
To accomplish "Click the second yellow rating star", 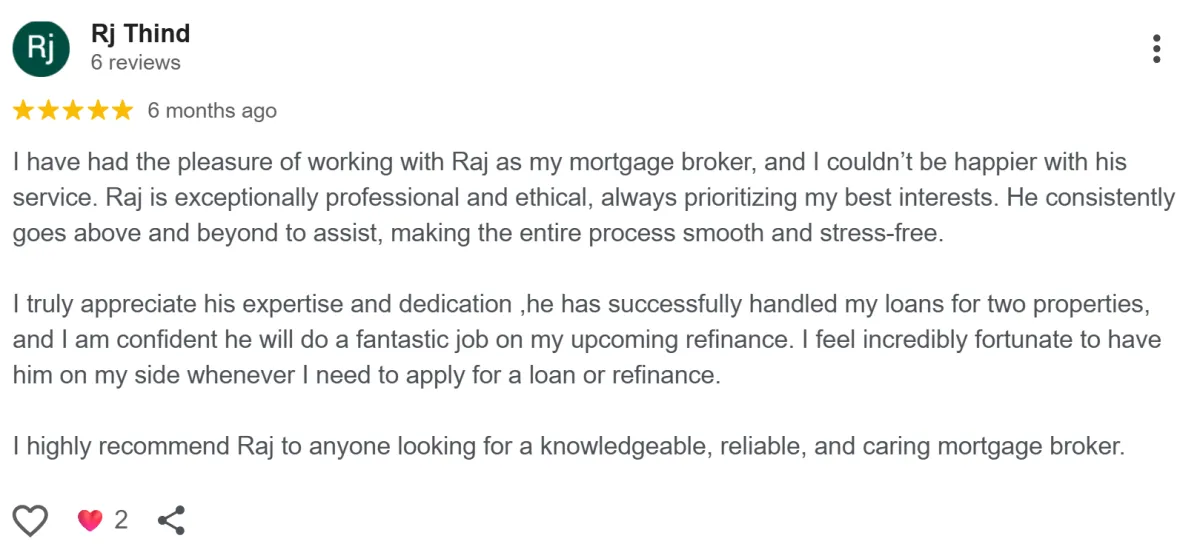I will [x=48, y=110].
